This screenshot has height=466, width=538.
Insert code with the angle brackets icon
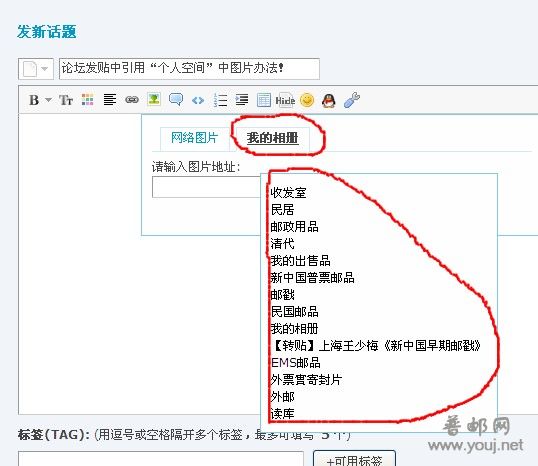click(x=198, y=101)
